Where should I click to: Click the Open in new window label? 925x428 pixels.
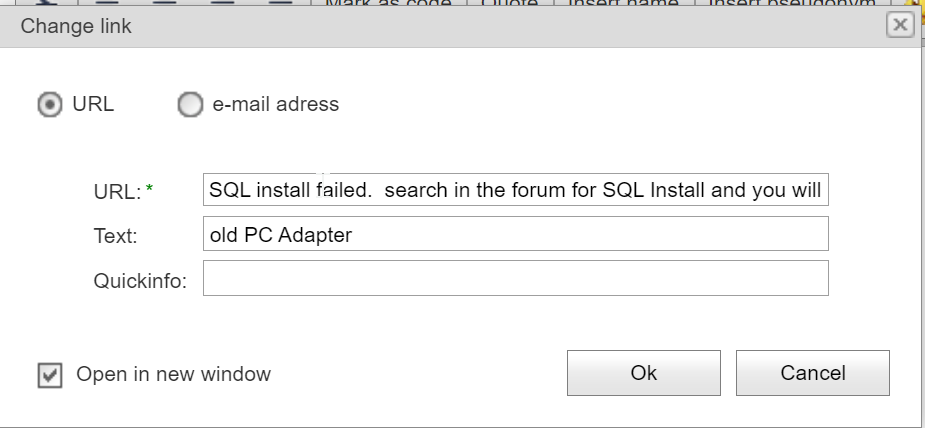pyautogui.click(x=173, y=375)
